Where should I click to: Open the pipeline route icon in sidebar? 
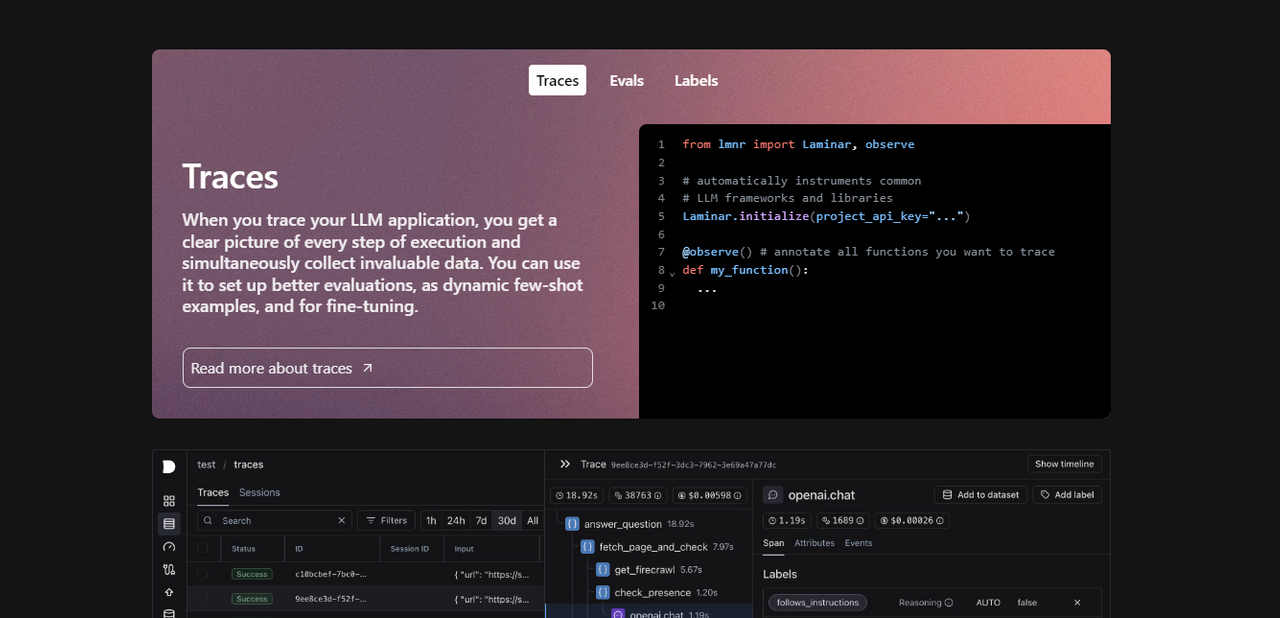coord(169,570)
